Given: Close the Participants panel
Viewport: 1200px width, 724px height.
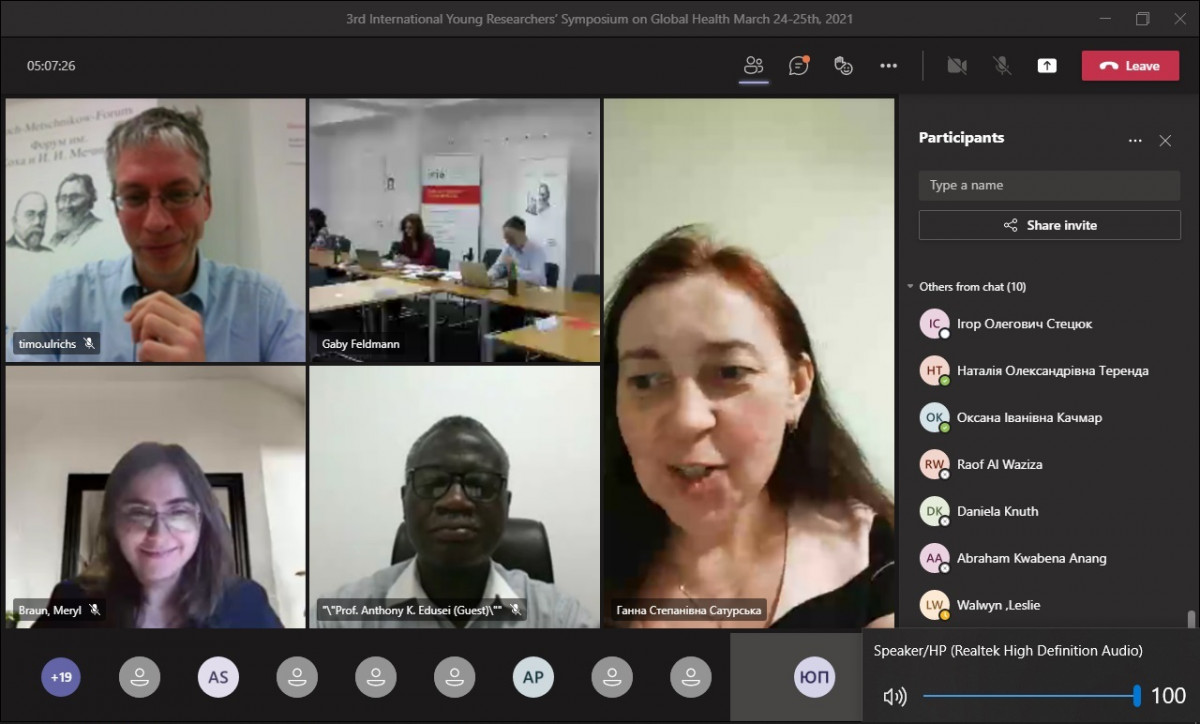Looking at the screenshot, I should [x=1165, y=141].
